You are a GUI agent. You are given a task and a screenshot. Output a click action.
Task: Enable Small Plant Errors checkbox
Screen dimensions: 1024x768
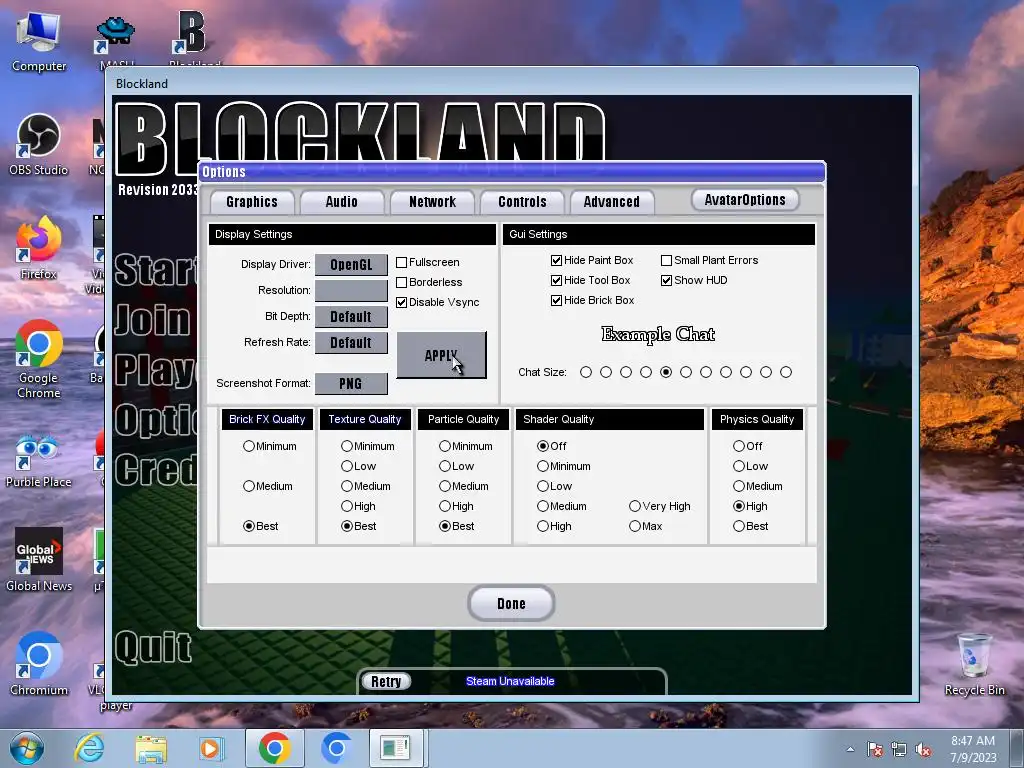tap(666, 261)
